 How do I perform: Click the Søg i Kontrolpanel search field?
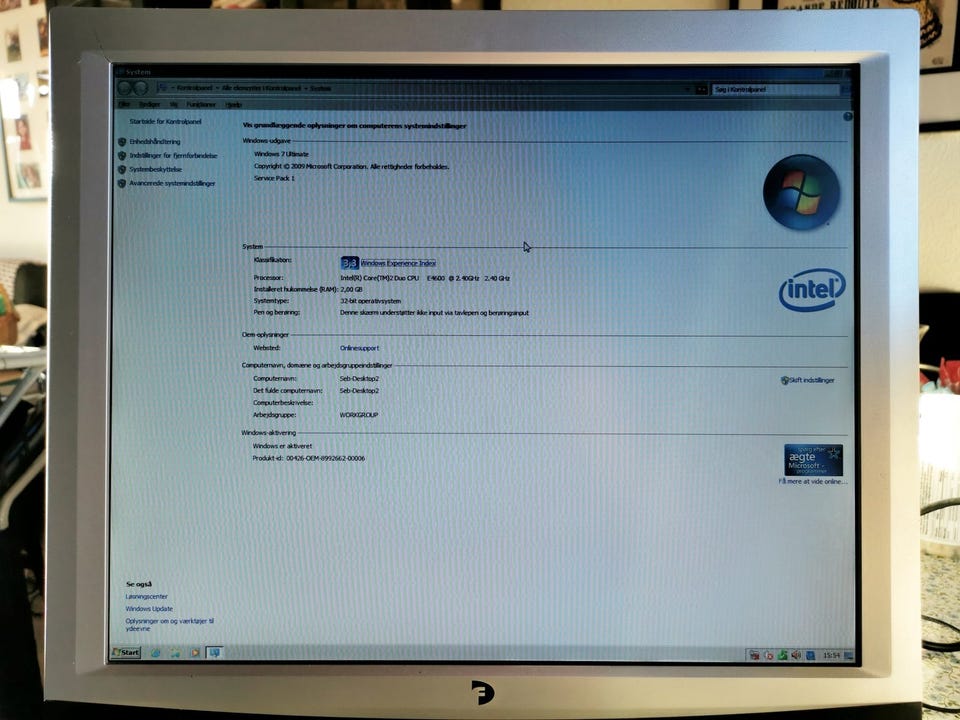click(x=776, y=89)
